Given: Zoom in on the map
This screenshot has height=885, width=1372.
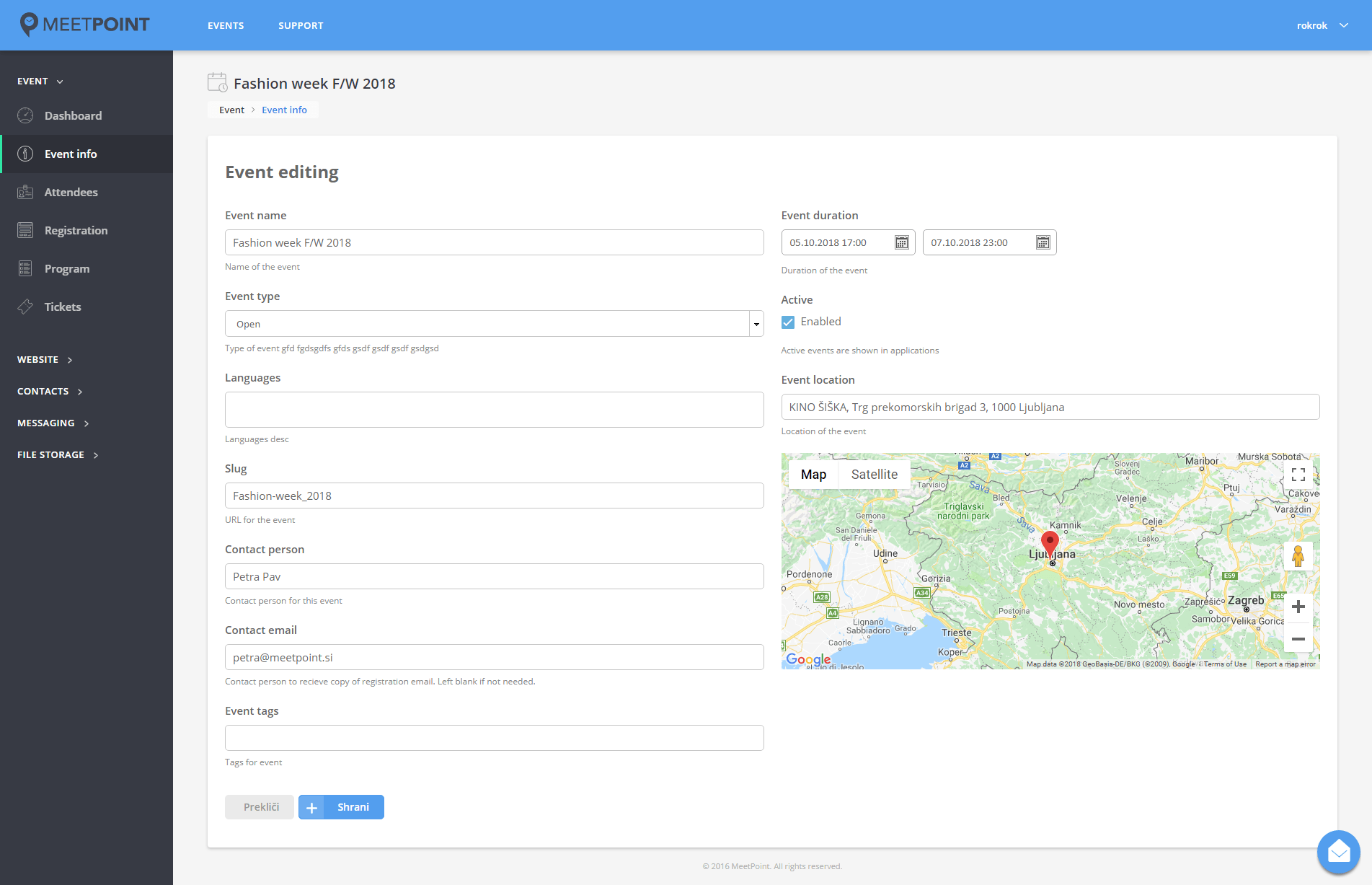Looking at the screenshot, I should tap(1298, 607).
